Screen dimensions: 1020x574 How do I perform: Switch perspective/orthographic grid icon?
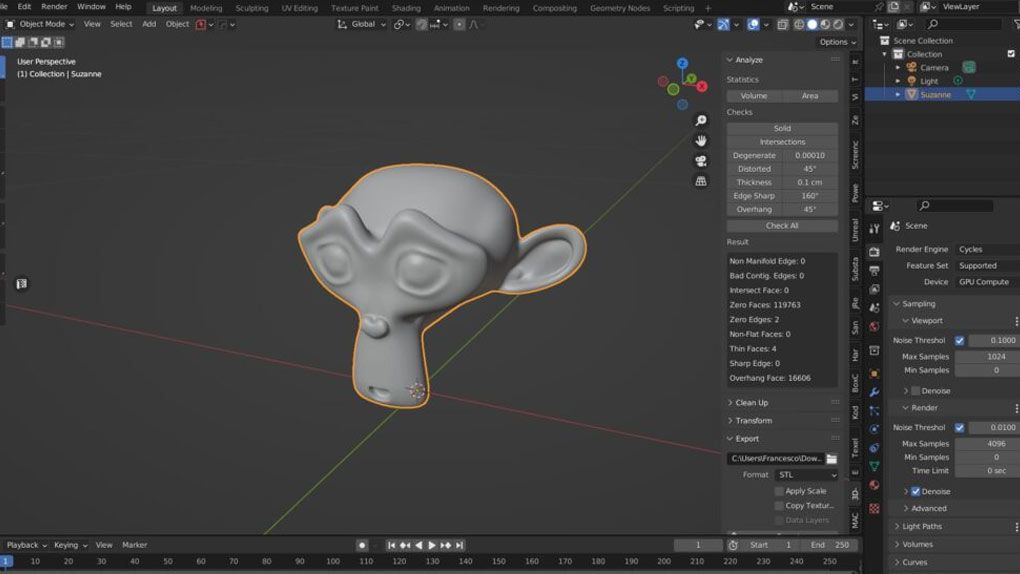click(701, 181)
